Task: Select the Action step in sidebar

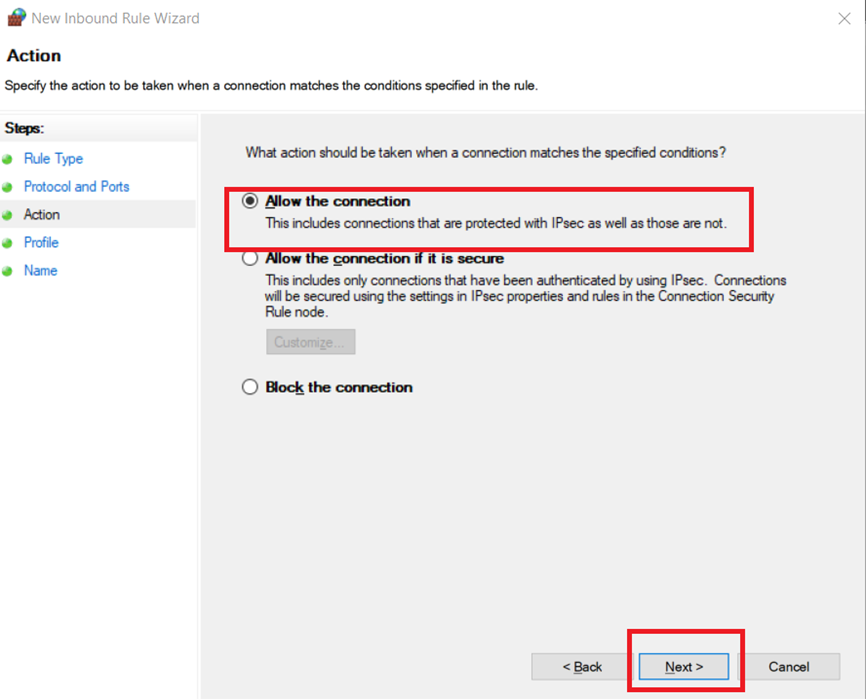Action: point(41,214)
